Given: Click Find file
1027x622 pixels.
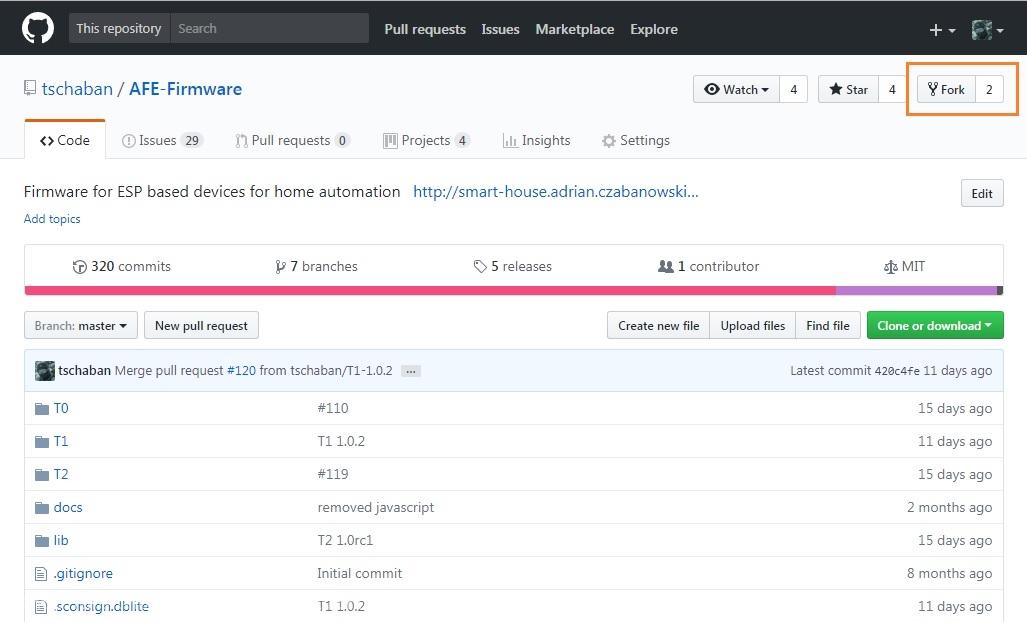Looking at the screenshot, I should coord(828,325).
